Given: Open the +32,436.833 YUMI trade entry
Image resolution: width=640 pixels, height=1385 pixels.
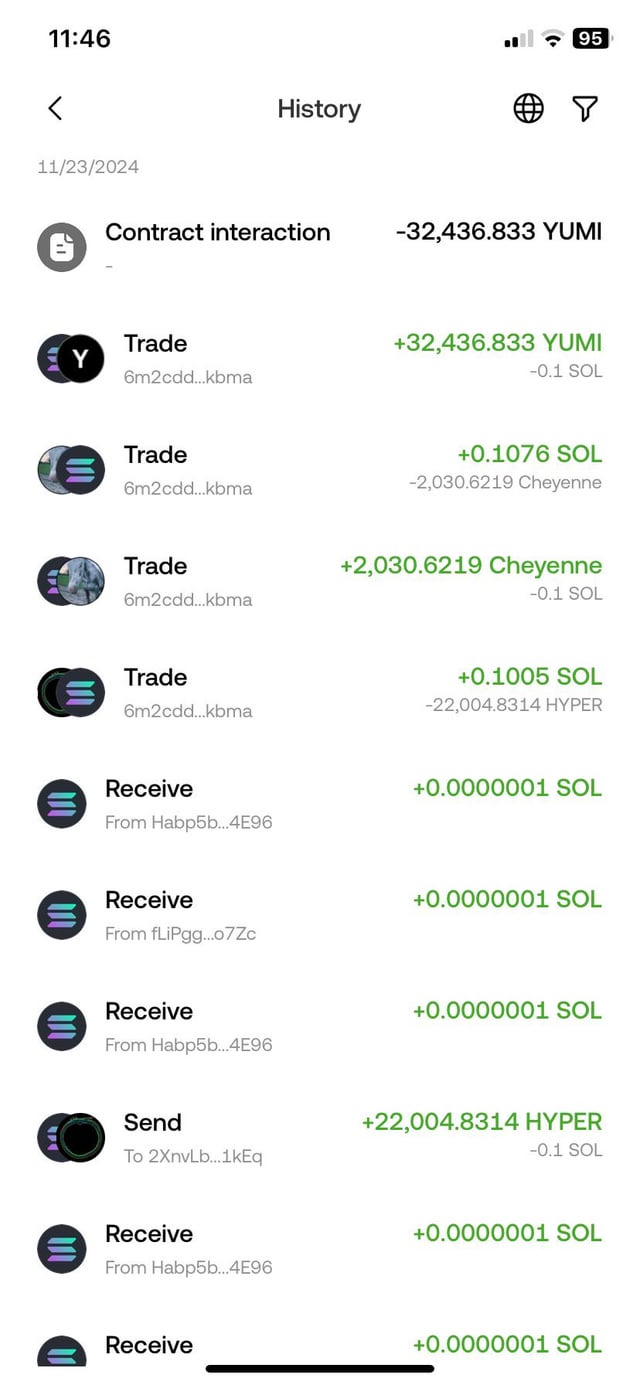Looking at the screenshot, I should (320, 357).
